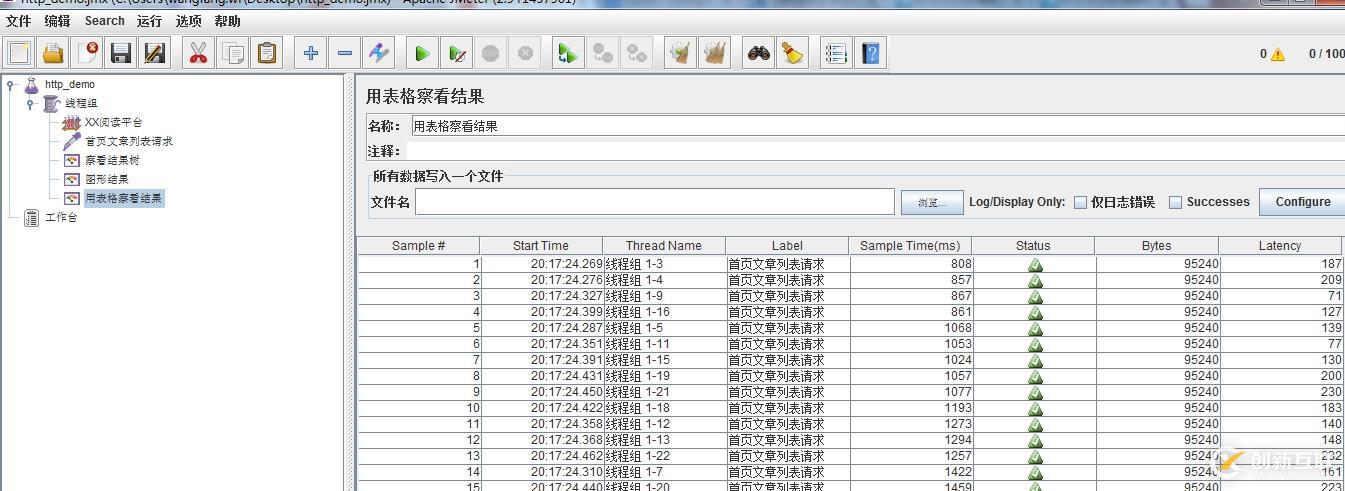Screen dimensions: 1345x491
Task: Sort by the Label column header
Action: [x=787, y=245]
